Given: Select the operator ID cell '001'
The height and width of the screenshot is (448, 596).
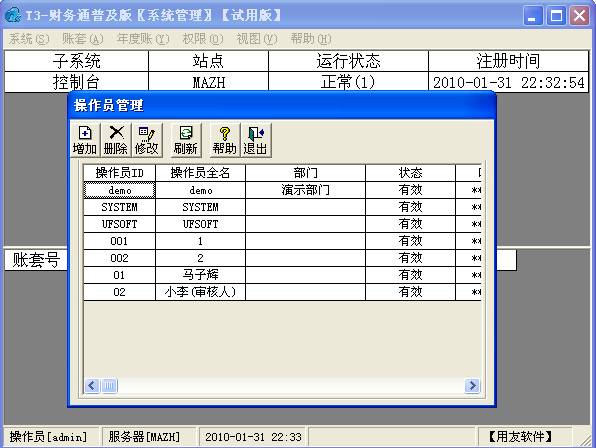Looking at the screenshot, I should pos(119,241).
